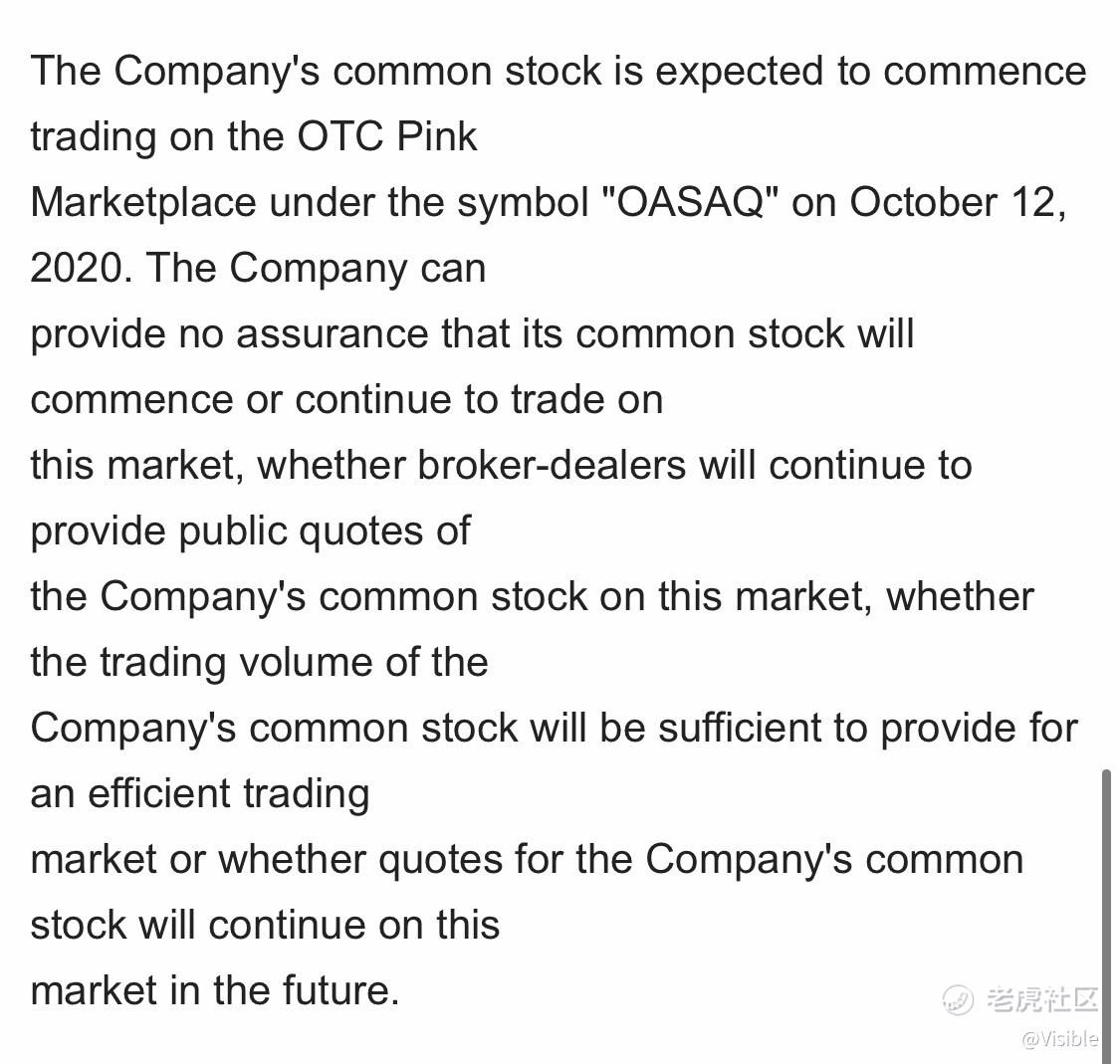Click the year "2020." in the text
Screen dimensions: 1120x1064
(x=82, y=269)
